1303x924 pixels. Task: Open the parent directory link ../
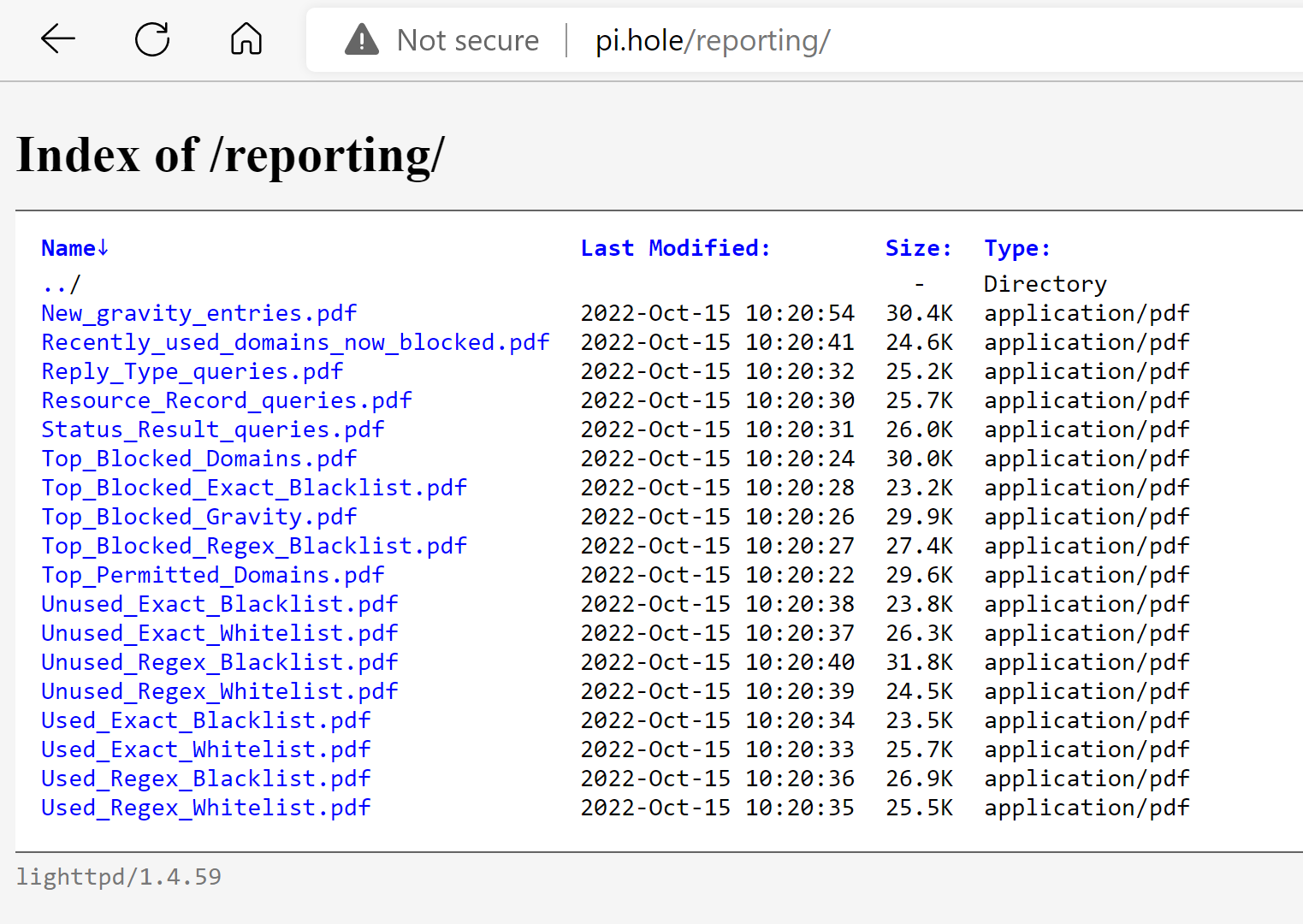pos(60,283)
